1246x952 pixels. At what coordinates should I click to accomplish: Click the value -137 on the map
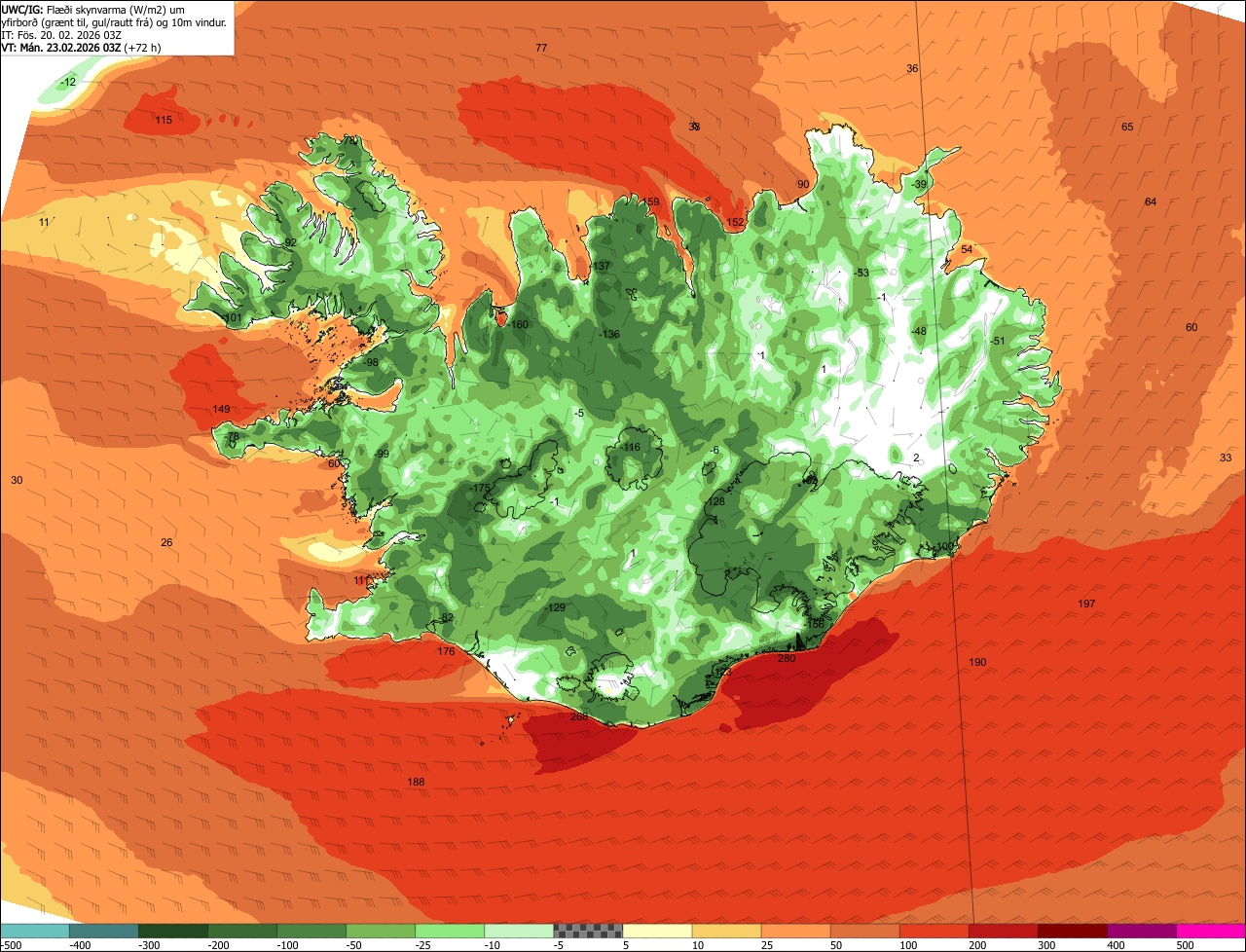pyautogui.click(x=601, y=267)
